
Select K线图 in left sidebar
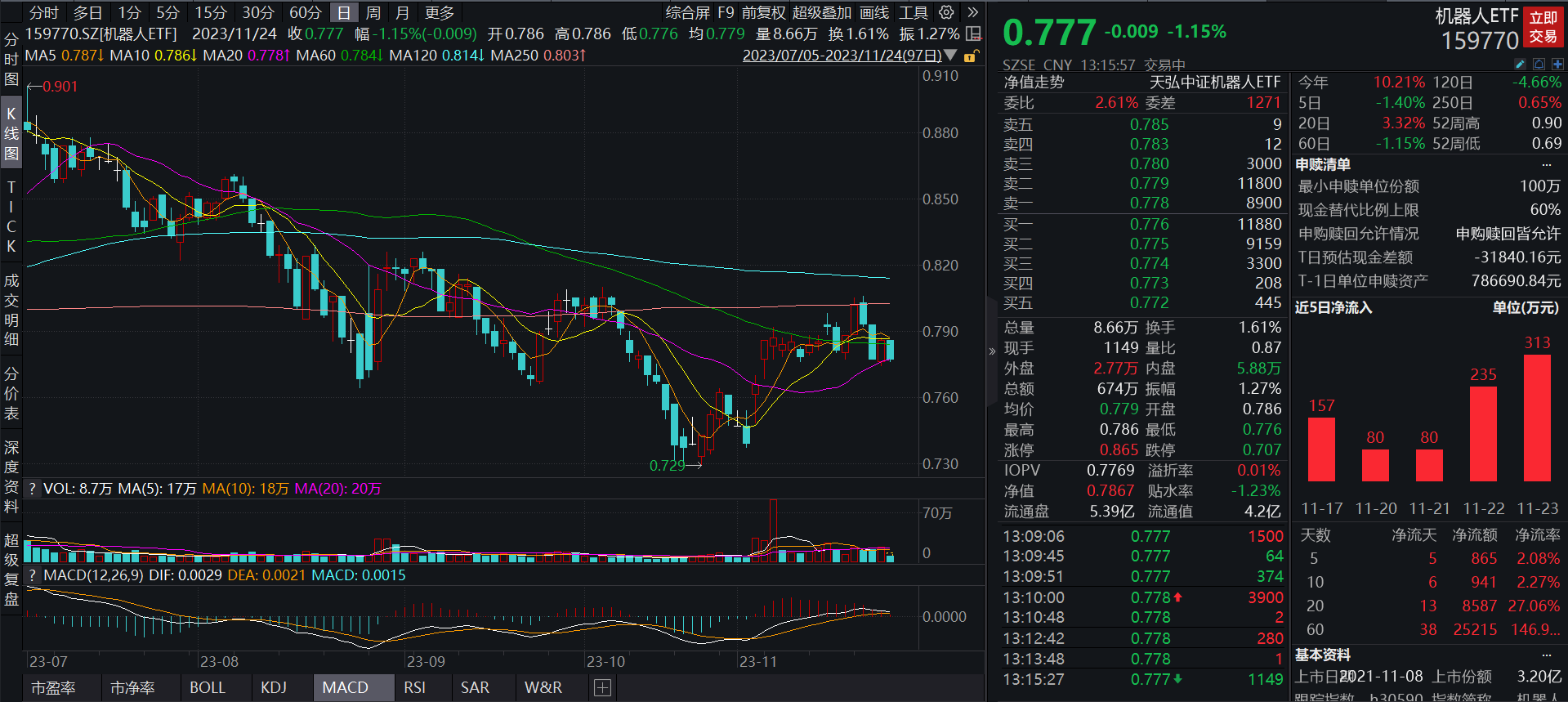click(11, 133)
